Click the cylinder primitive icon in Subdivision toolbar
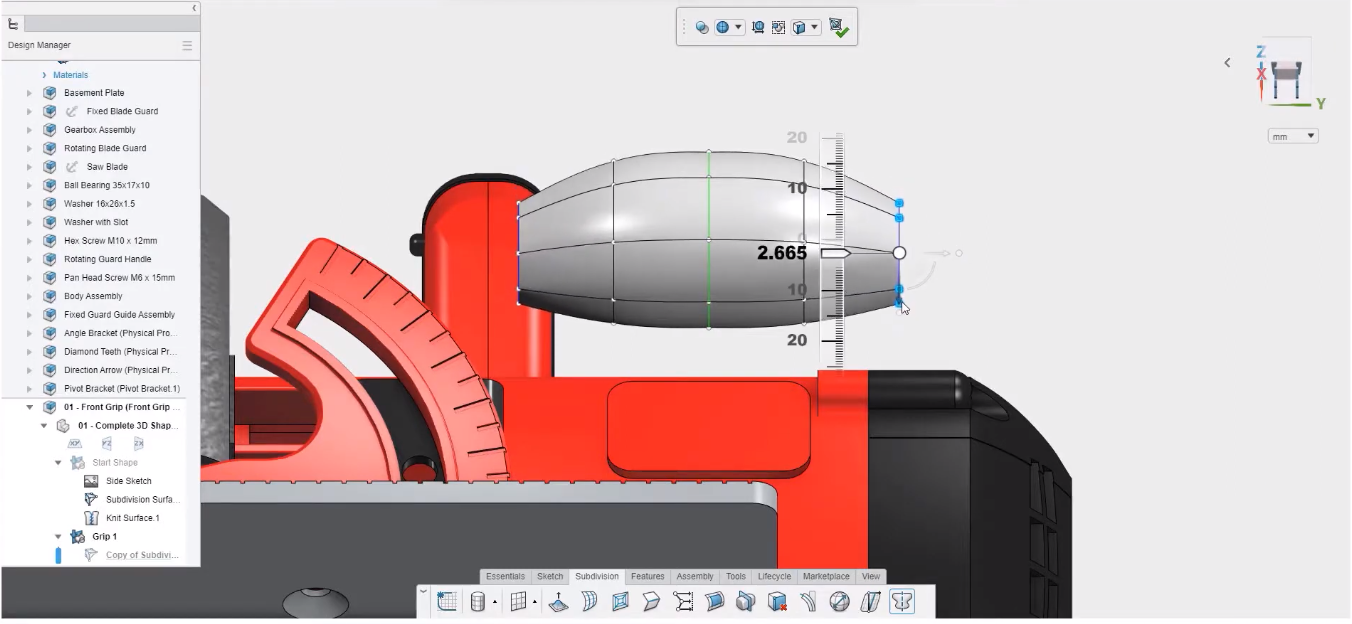This screenshot has width=1352, height=624. tap(477, 601)
